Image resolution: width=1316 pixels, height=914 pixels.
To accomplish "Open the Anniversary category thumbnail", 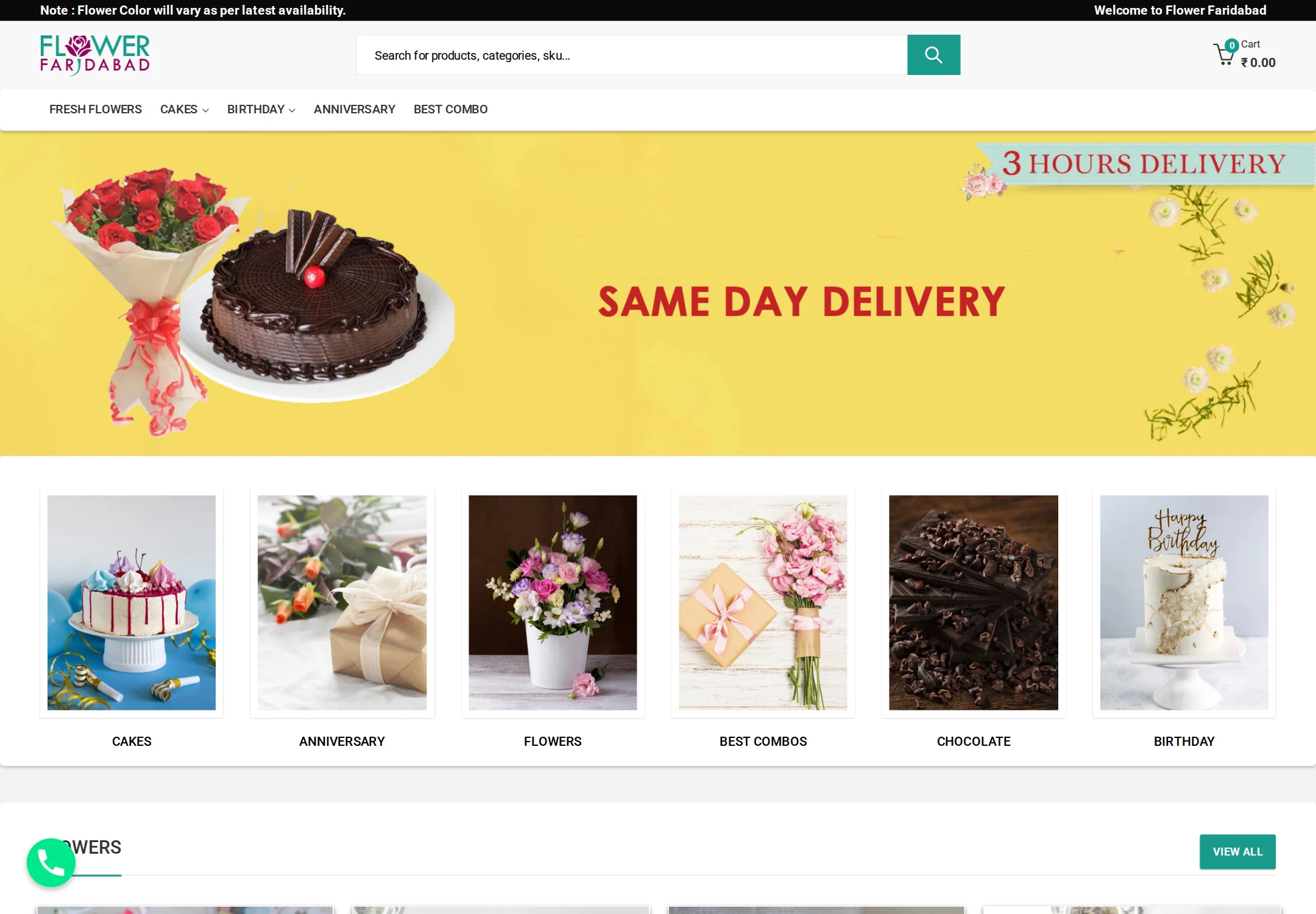I will 342,602.
